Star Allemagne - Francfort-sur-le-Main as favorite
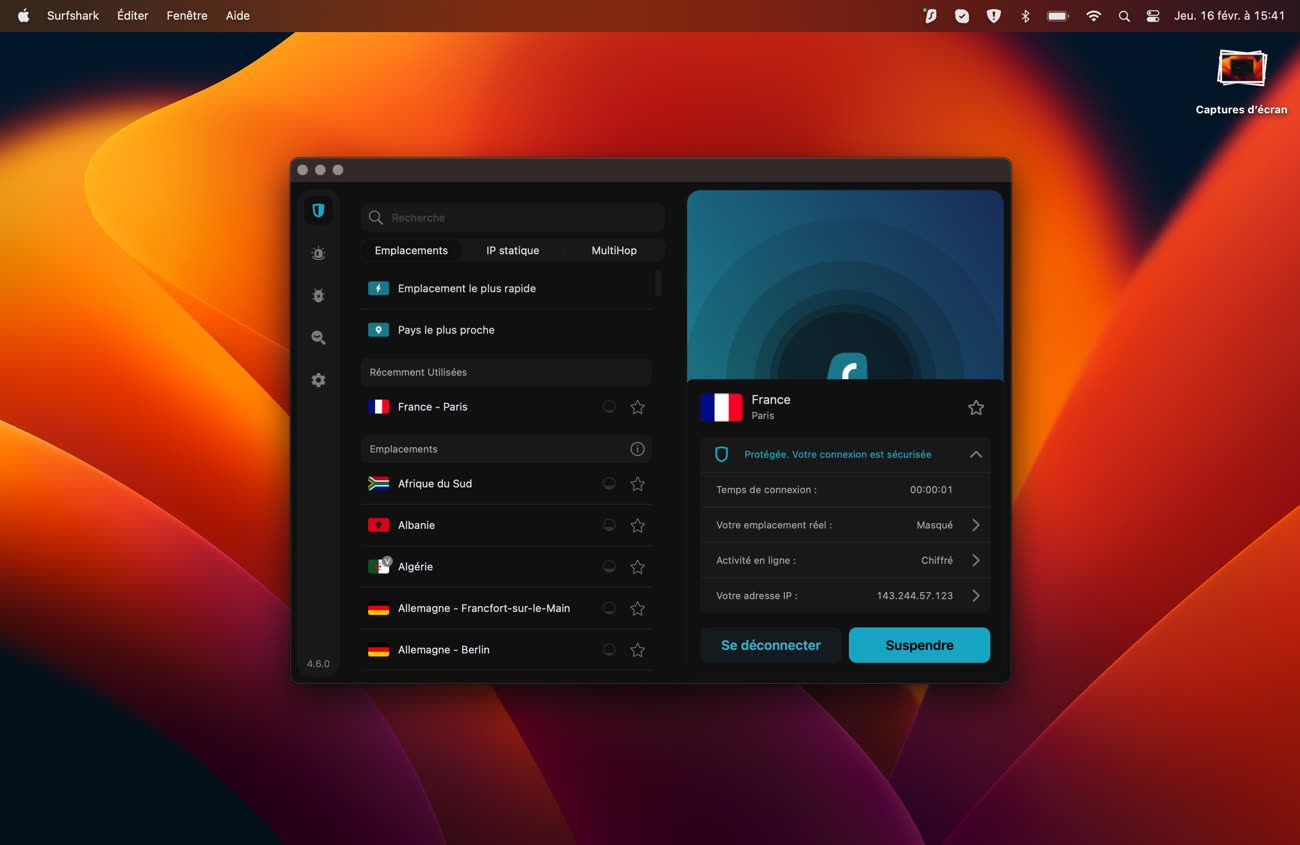1300x845 pixels. [637, 608]
